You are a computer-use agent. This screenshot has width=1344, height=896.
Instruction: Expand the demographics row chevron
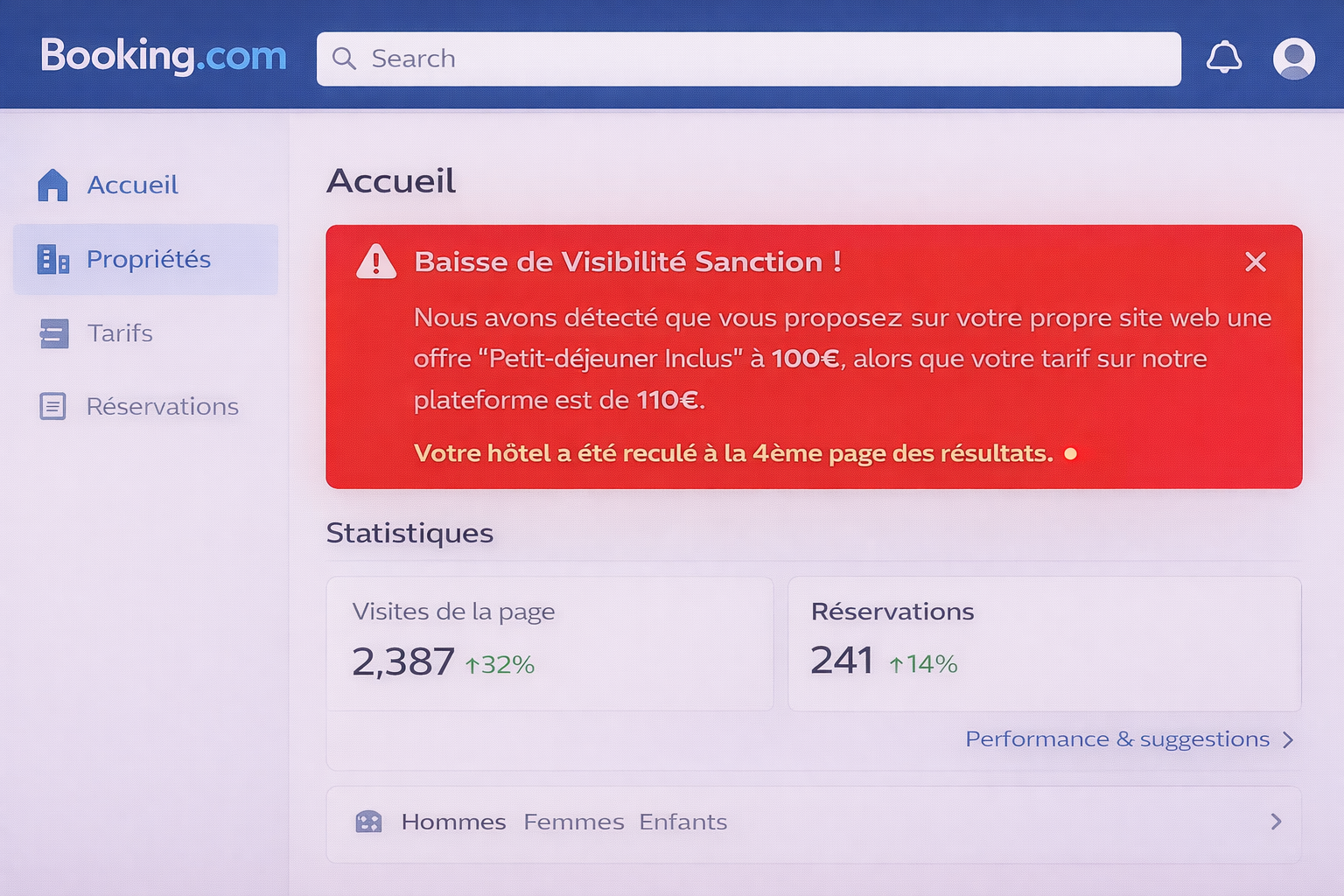click(1276, 822)
